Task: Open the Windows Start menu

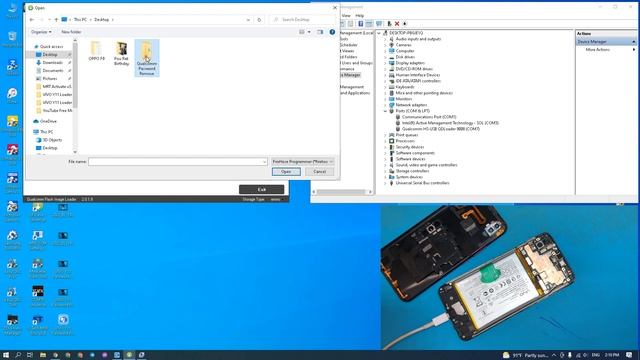Action: [x=6, y=355]
